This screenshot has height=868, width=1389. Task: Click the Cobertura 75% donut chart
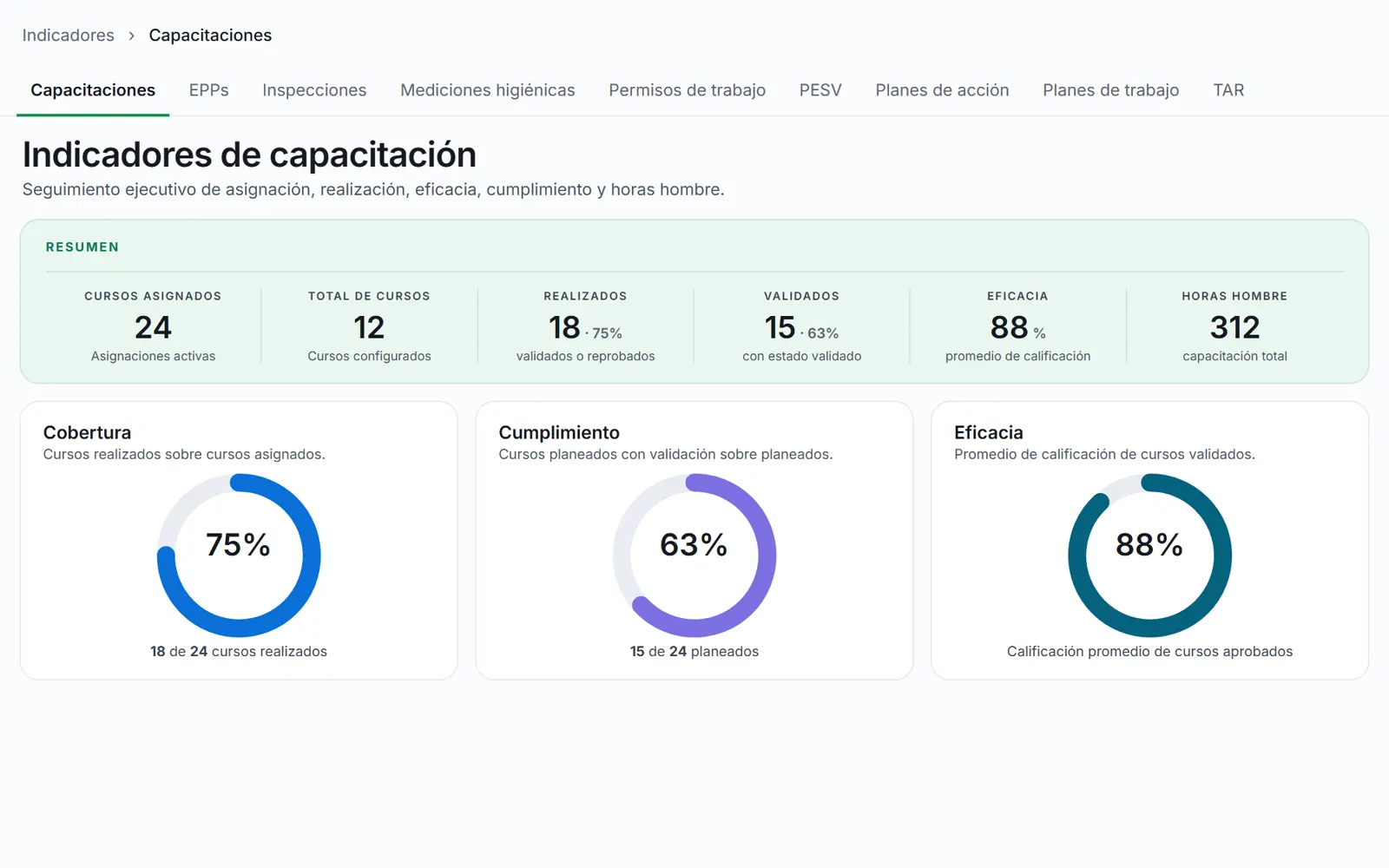tap(239, 556)
